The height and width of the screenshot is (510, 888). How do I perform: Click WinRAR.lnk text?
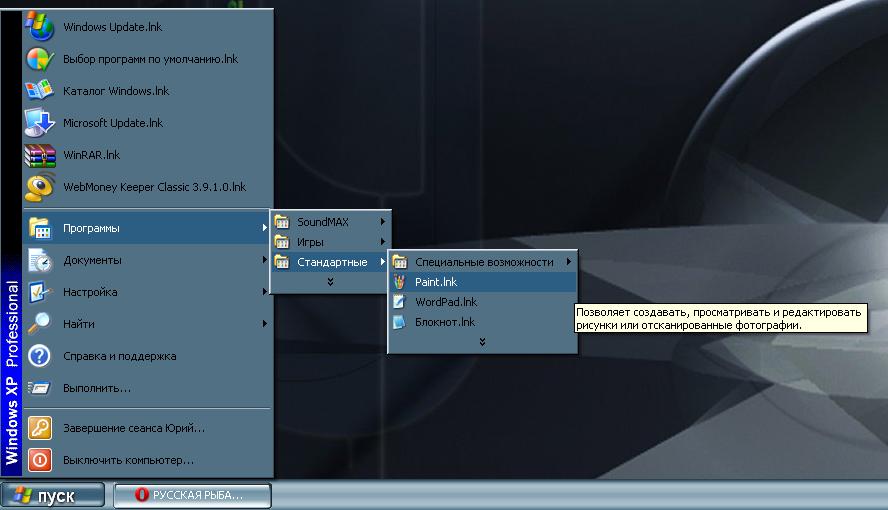tap(92, 155)
